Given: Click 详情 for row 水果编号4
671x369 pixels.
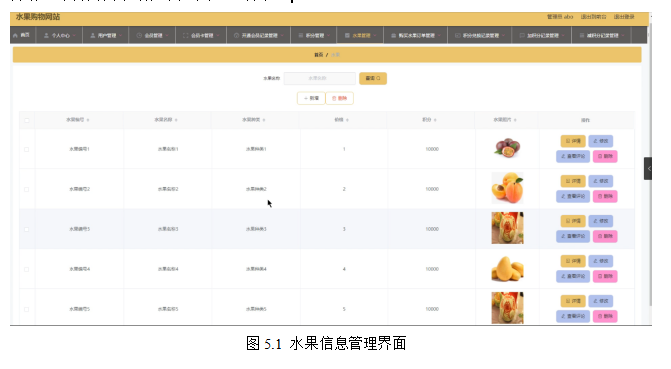Looking at the screenshot, I should tap(573, 261).
